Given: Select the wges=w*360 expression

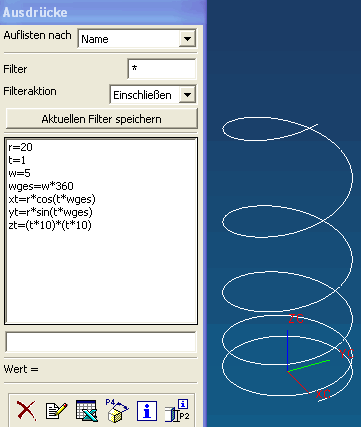Looking at the screenshot, I should (41, 186).
